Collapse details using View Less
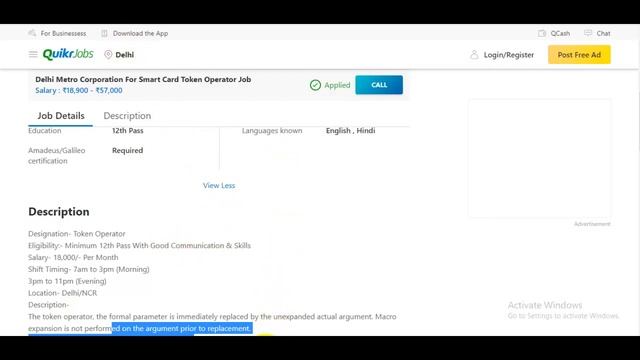The width and height of the screenshot is (640, 360). tap(219, 185)
